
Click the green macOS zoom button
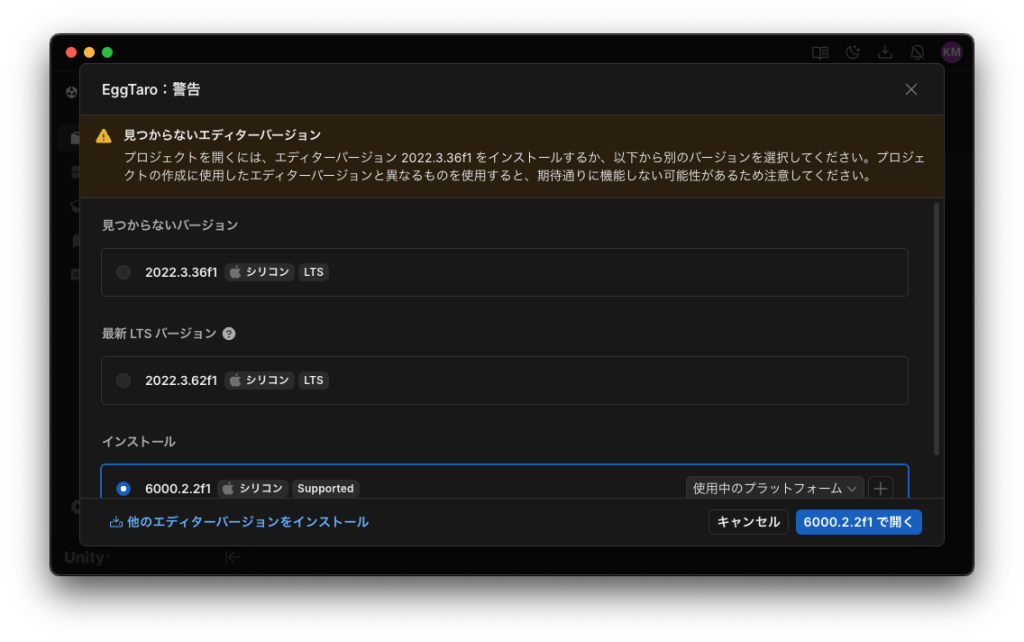tap(108, 52)
